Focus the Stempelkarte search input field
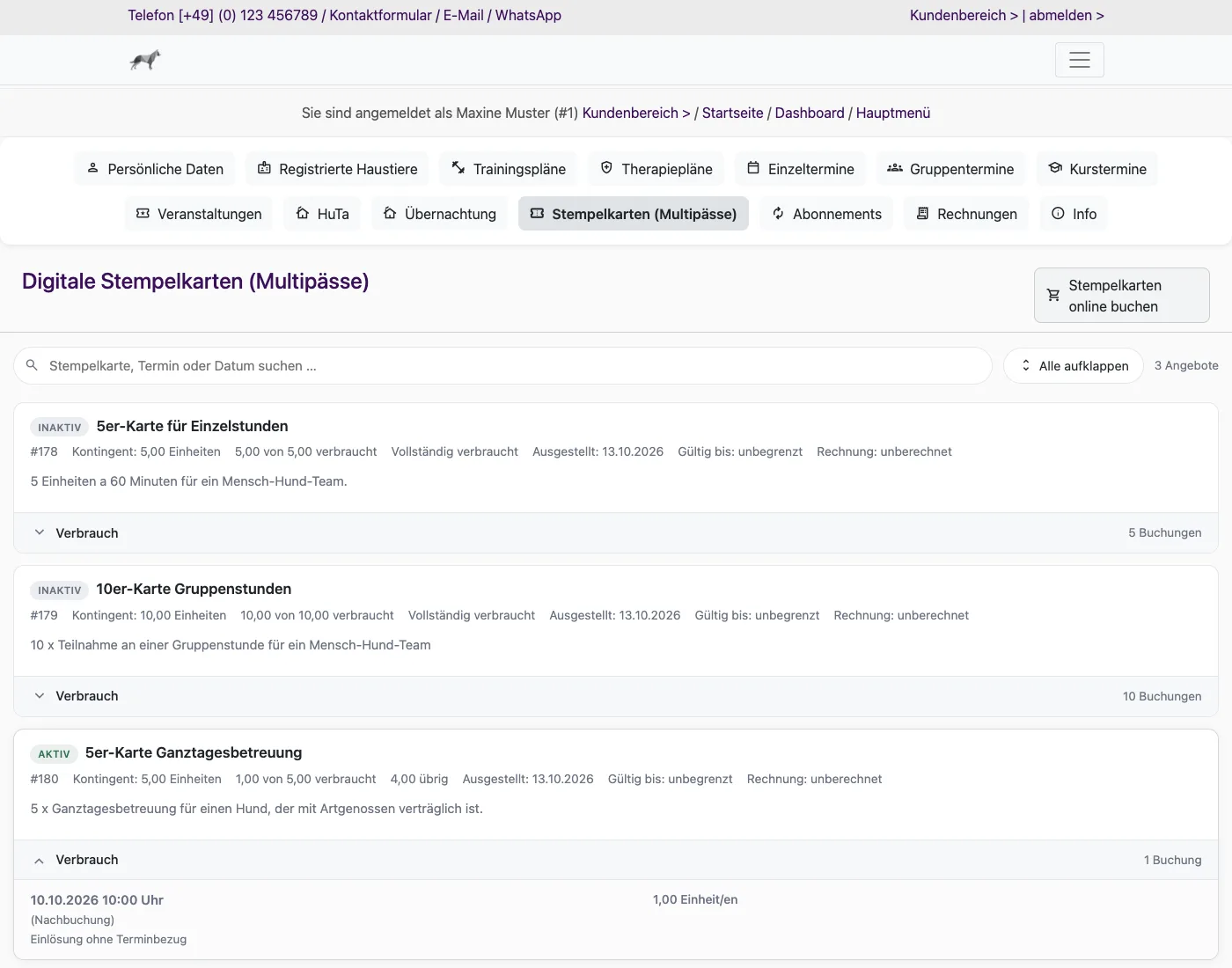This screenshot has height=968, width=1232. 502,366
